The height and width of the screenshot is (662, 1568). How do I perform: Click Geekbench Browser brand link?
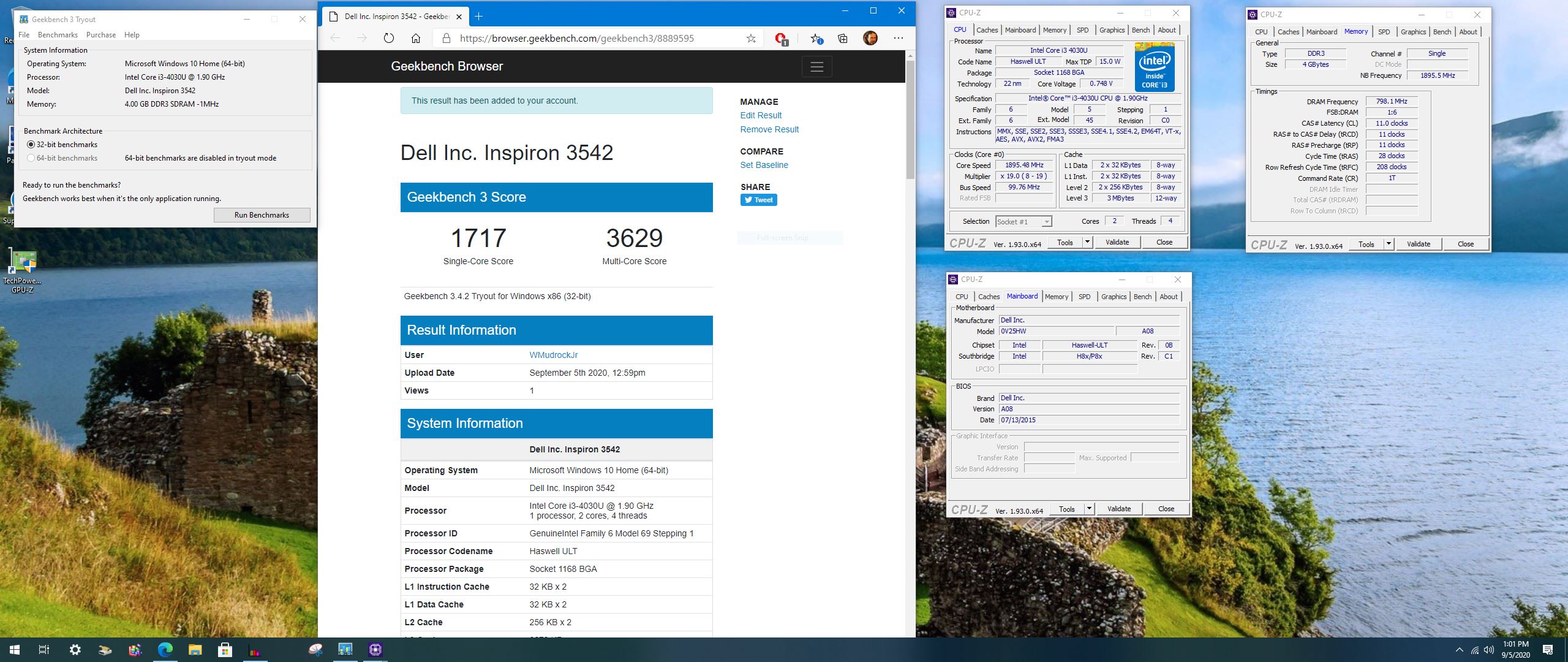point(447,66)
